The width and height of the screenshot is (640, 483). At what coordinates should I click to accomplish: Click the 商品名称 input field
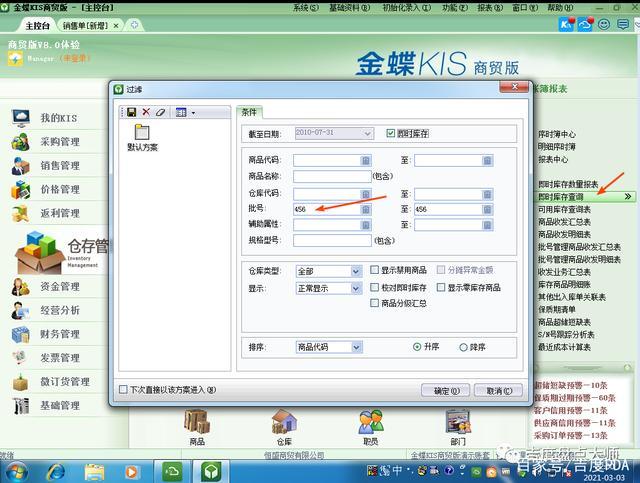[x=332, y=176]
